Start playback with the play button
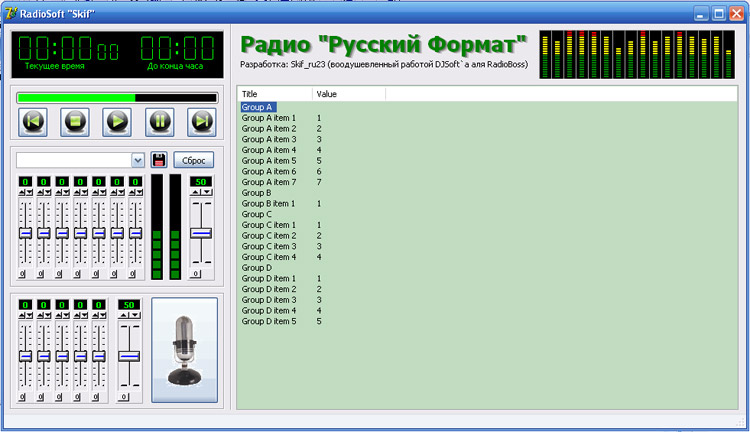The width and height of the screenshot is (750, 432). [117, 122]
